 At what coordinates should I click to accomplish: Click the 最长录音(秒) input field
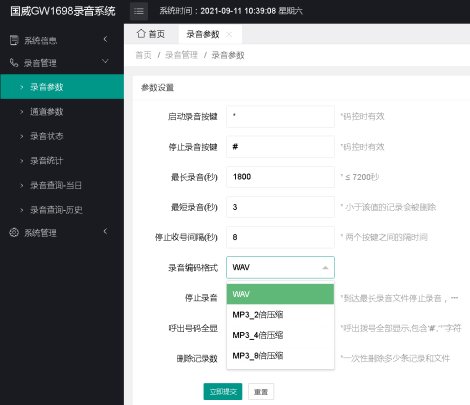pos(280,177)
